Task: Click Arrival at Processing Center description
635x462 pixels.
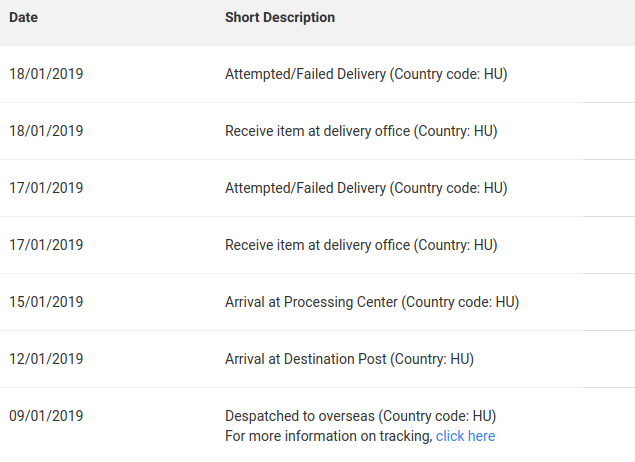Action: coord(372,302)
